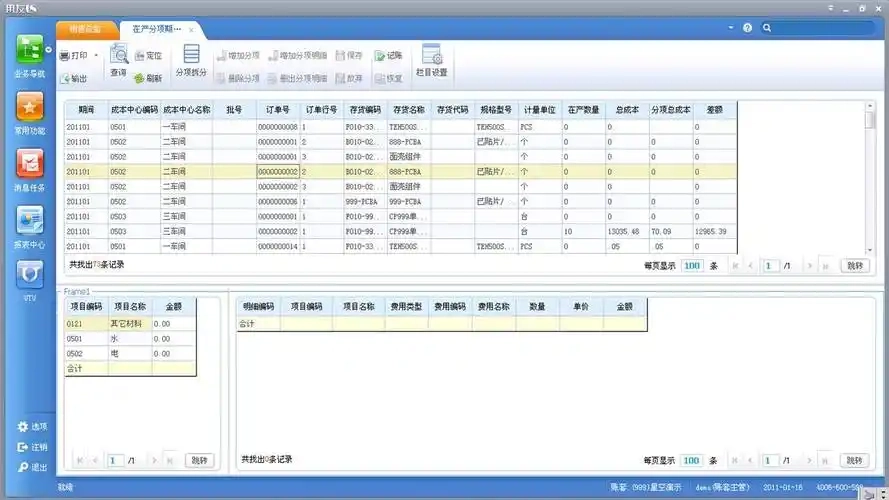Image resolution: width=889 pixels, height=500 pixels.
Task: Click the 恢复 restore toolbar button
Action: coord(389,78)
